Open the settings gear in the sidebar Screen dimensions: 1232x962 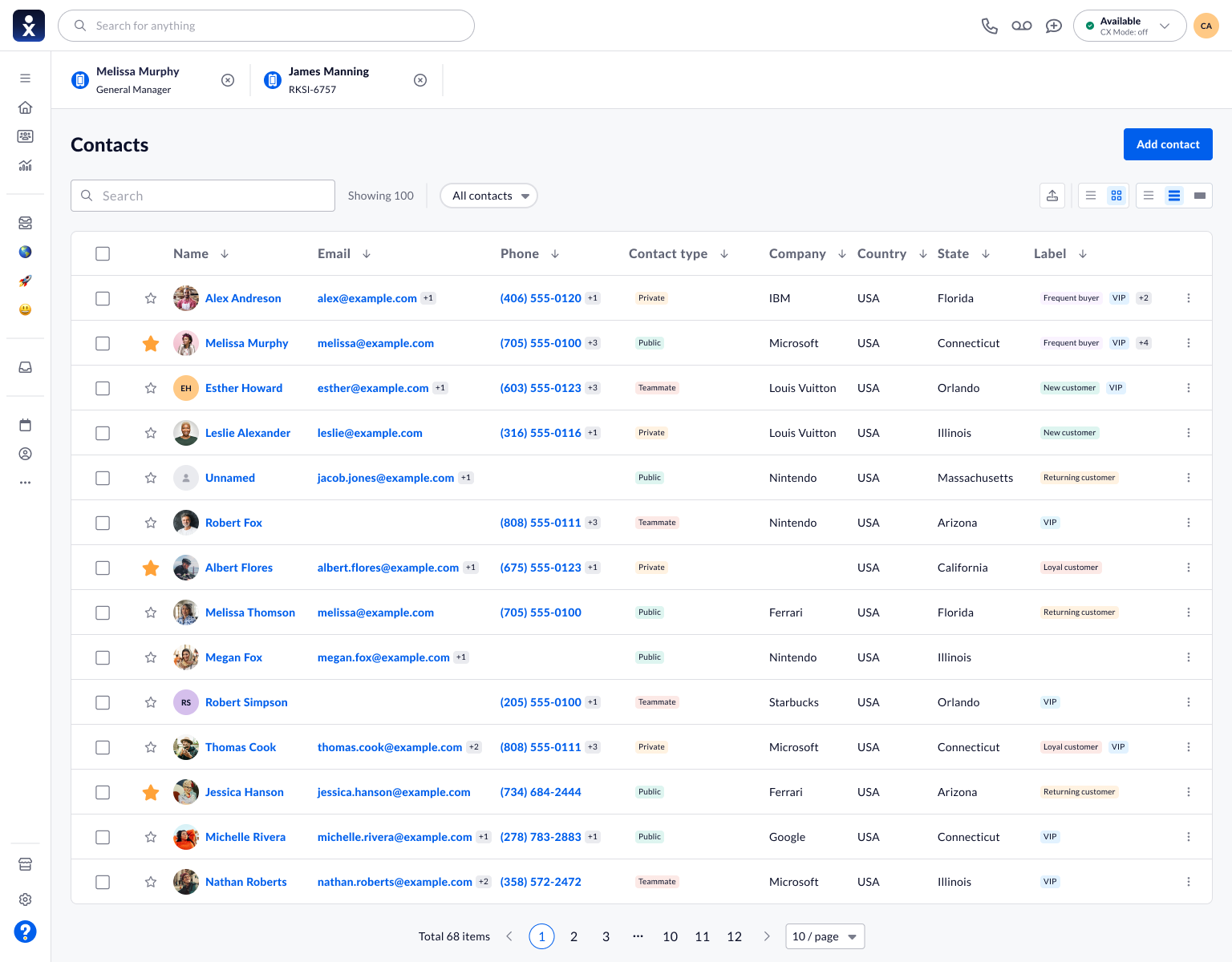pyautogui.click(x=26, y=899)
